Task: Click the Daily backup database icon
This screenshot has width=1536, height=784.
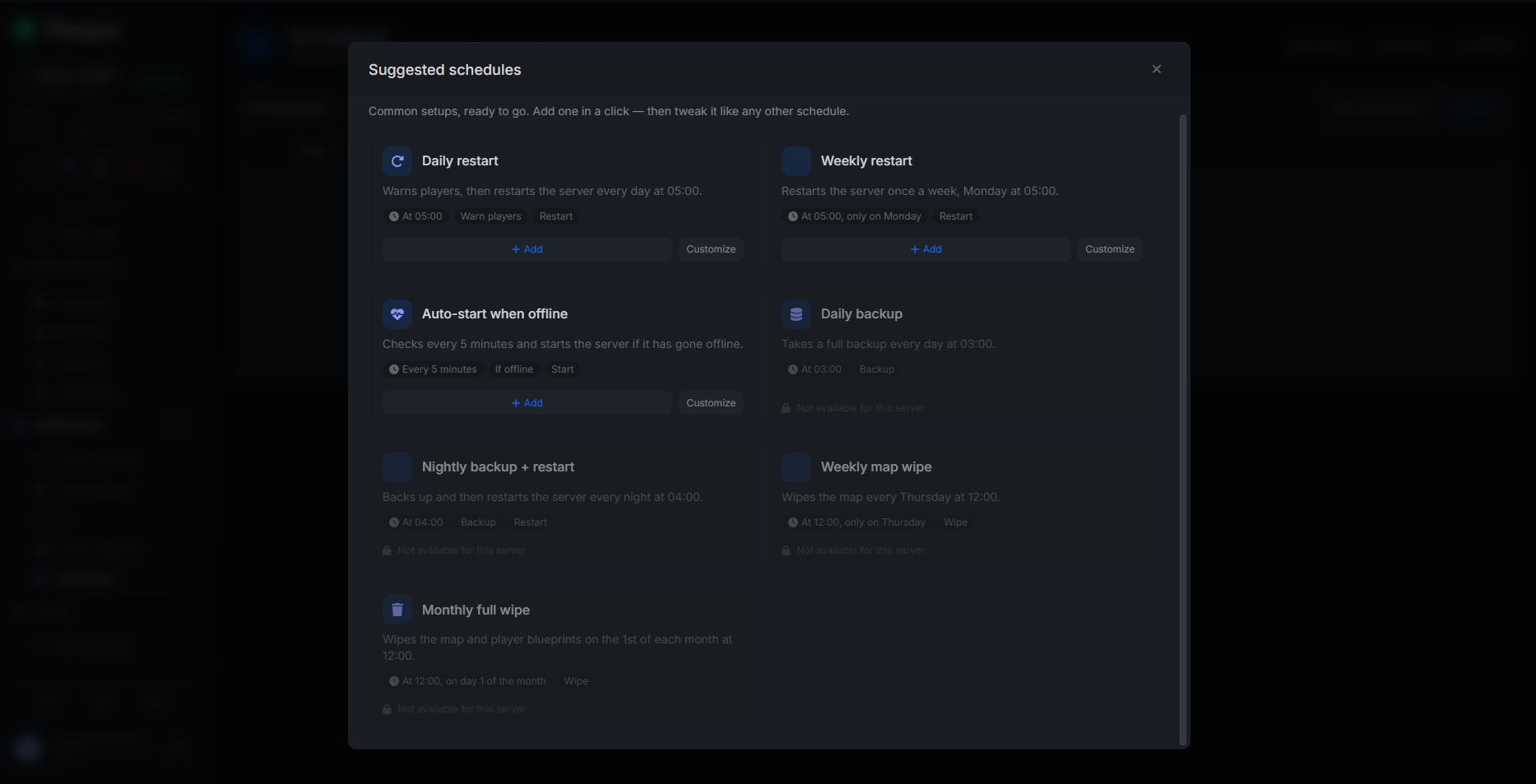Action: tap(796, 314)
